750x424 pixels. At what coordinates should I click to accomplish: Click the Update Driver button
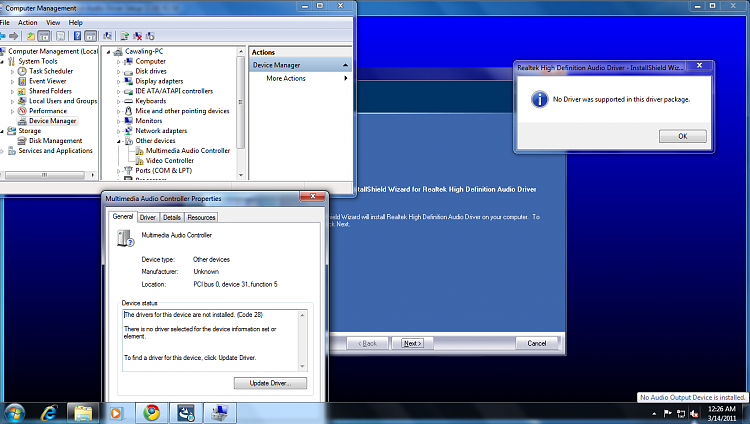270,383
